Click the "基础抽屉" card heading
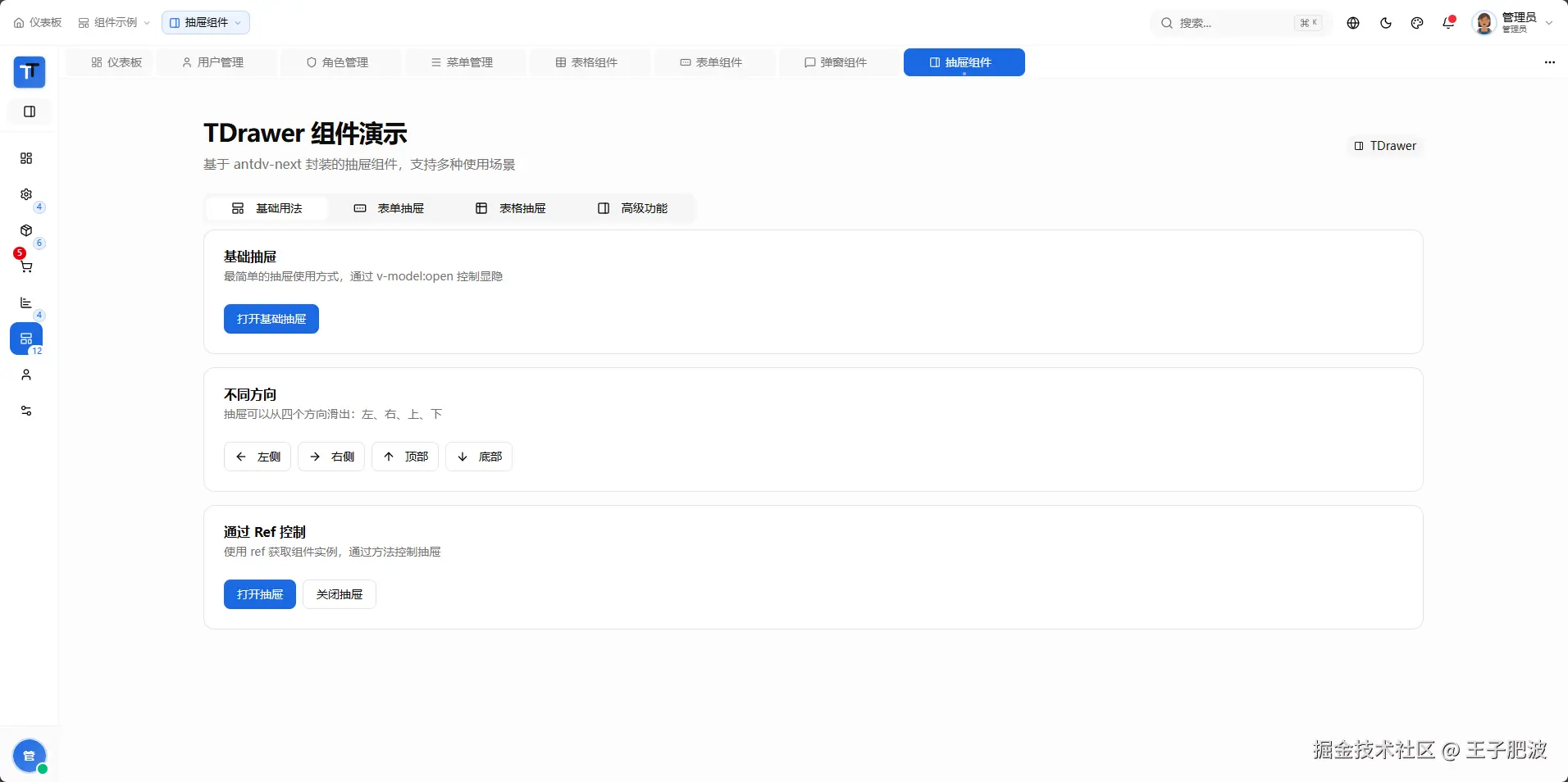 [250, 257]
